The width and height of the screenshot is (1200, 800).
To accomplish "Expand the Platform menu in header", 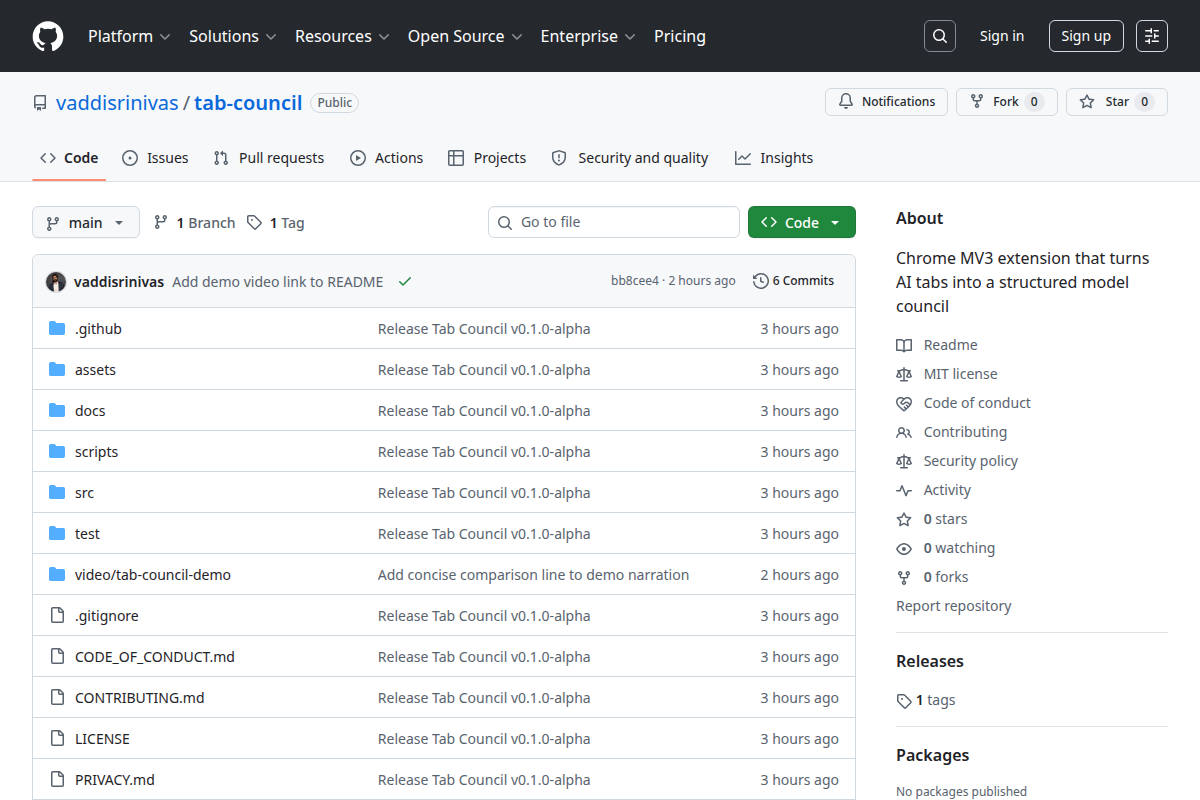I will (x=130, y=36).
